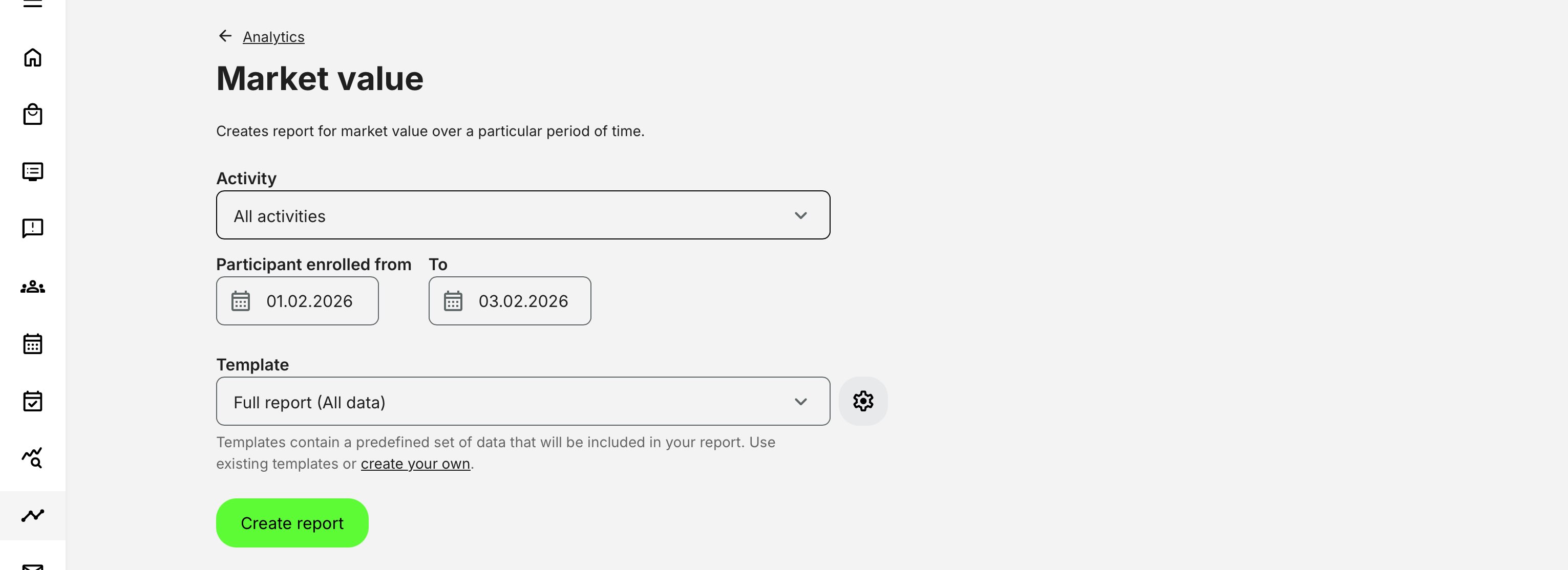Click the chart search analytics icon
1568x570 pixels.
pyautogui.click(x=33, y=457)
